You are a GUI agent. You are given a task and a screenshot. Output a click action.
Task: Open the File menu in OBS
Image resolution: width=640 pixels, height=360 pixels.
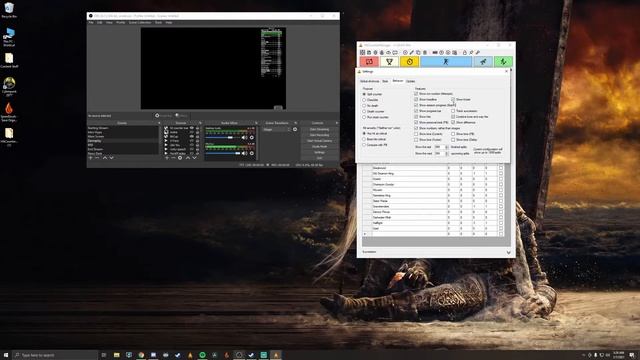pyautogui.click(x=91, y=22)
